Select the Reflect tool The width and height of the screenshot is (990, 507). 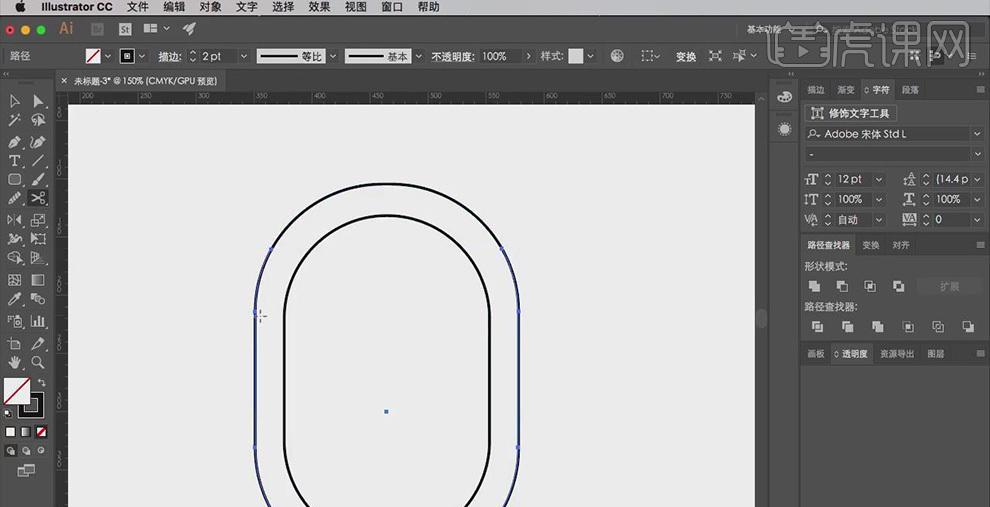[15, 220]
